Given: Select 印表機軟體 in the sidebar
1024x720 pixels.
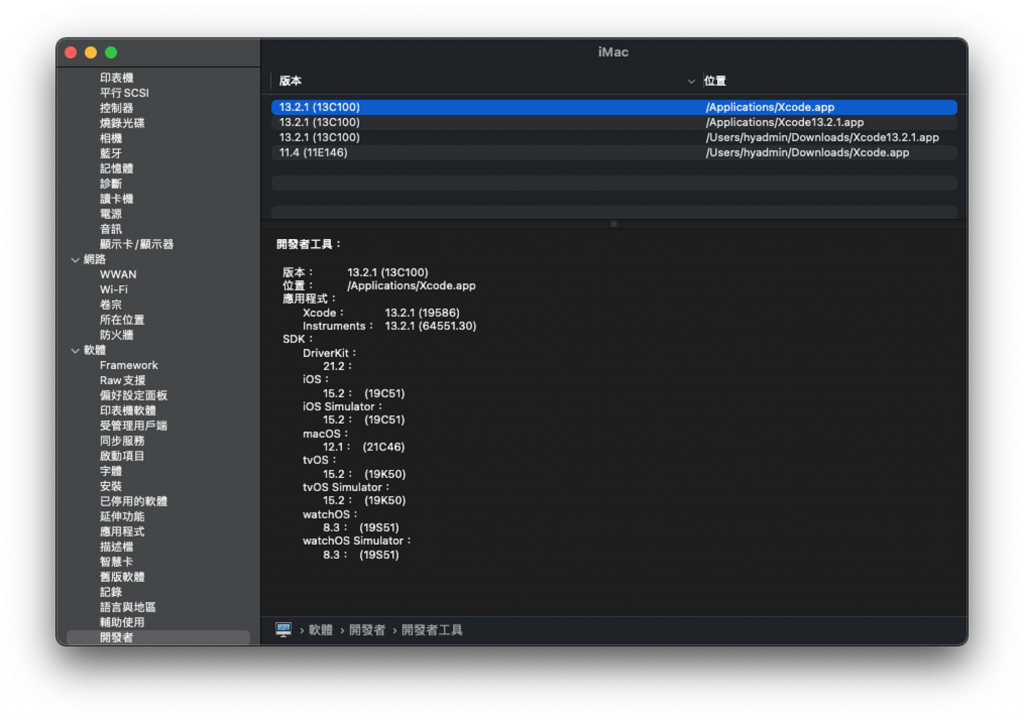Looking at the screenshot, I should [128, 410].
